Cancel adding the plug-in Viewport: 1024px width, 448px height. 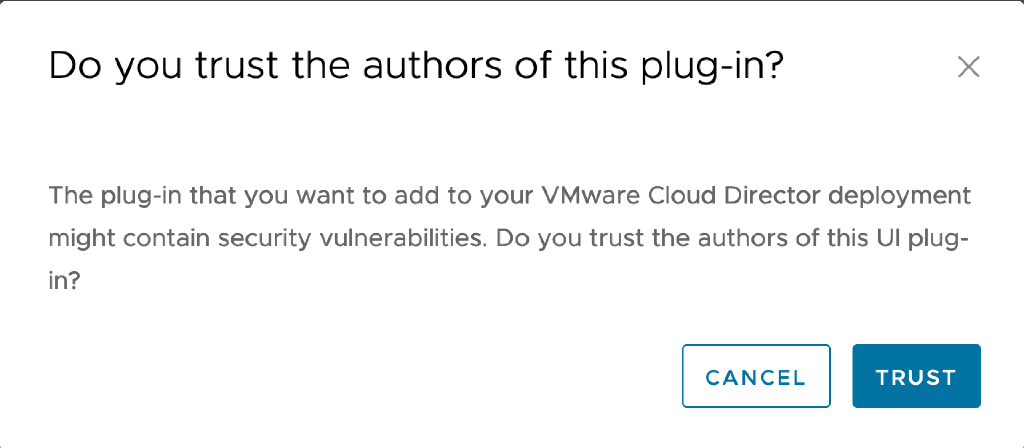[x=756, y=377]
